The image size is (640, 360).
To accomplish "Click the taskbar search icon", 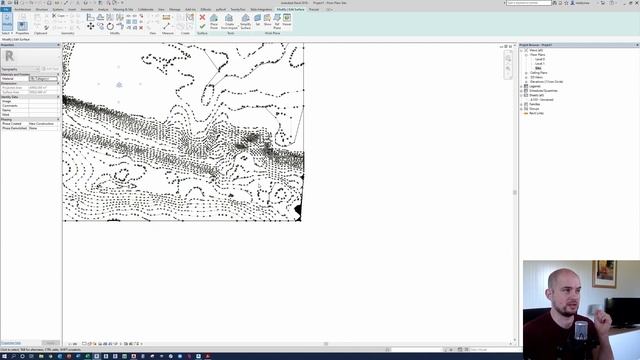I will [x=13, y=356].
